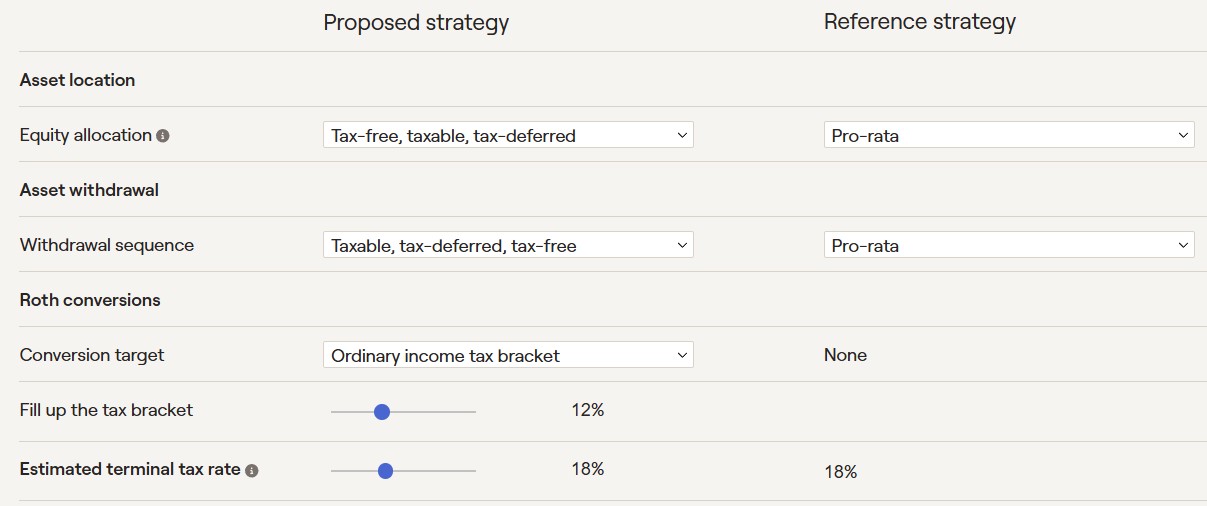Open the Reference Withdrawal sequence Pro-rata dropdown

[x=1009, y=245]
